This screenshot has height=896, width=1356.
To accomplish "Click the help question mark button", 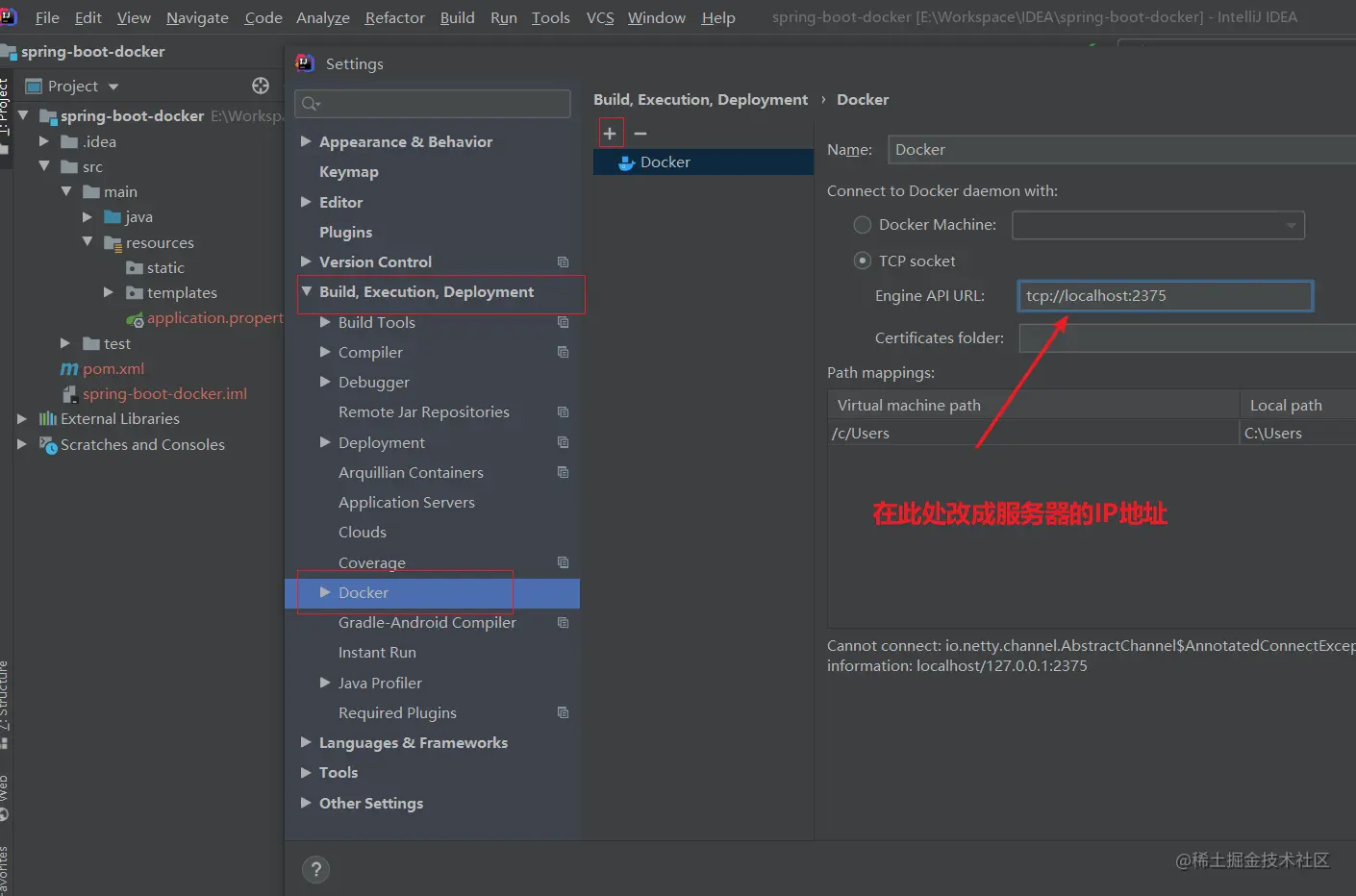I will coord(315,869).
